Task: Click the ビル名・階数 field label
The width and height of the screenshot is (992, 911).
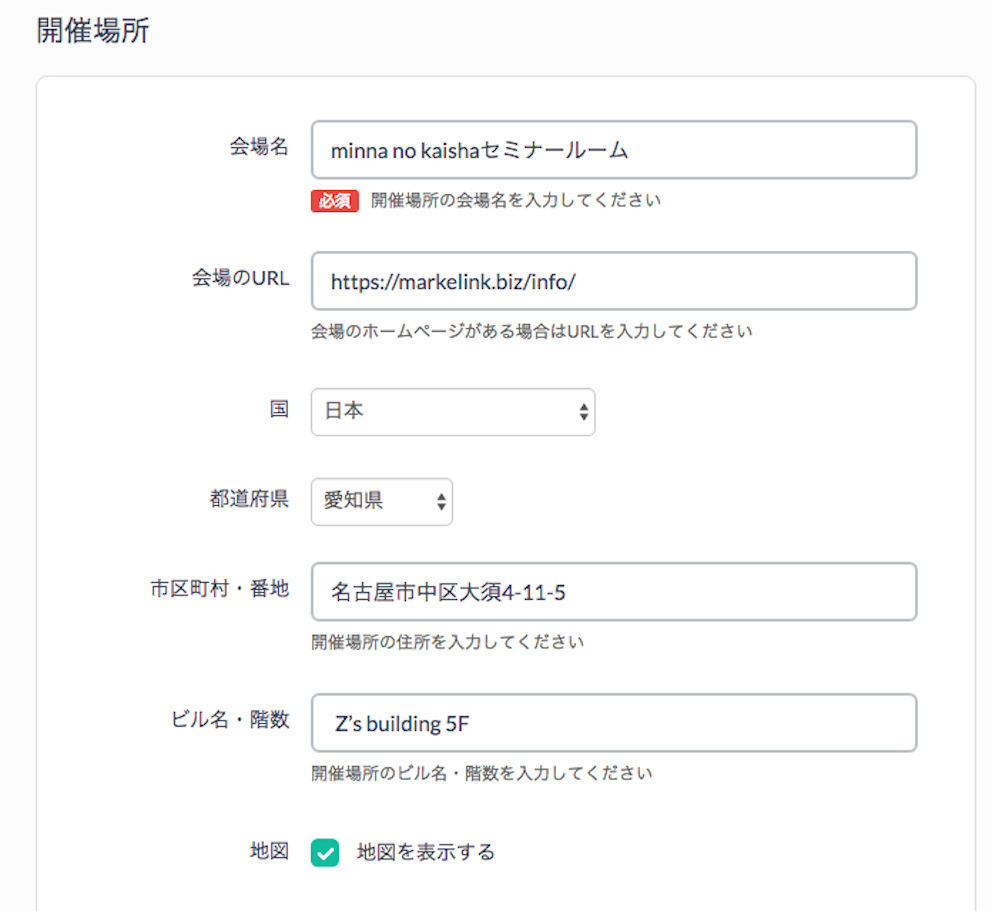Action: click(x=230, y=719)
